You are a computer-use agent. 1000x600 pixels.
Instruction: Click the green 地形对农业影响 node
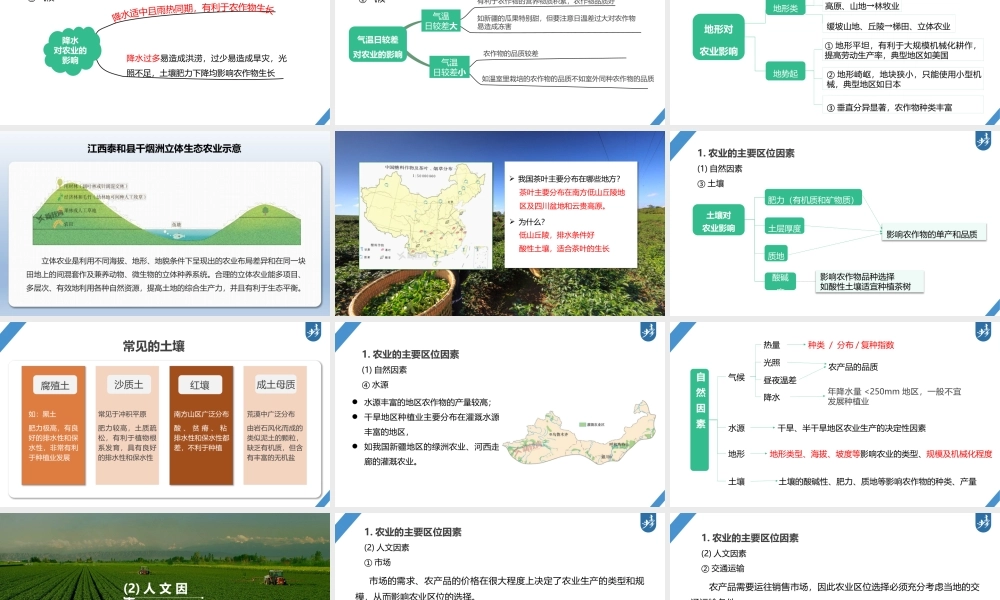tap(717, 37)
